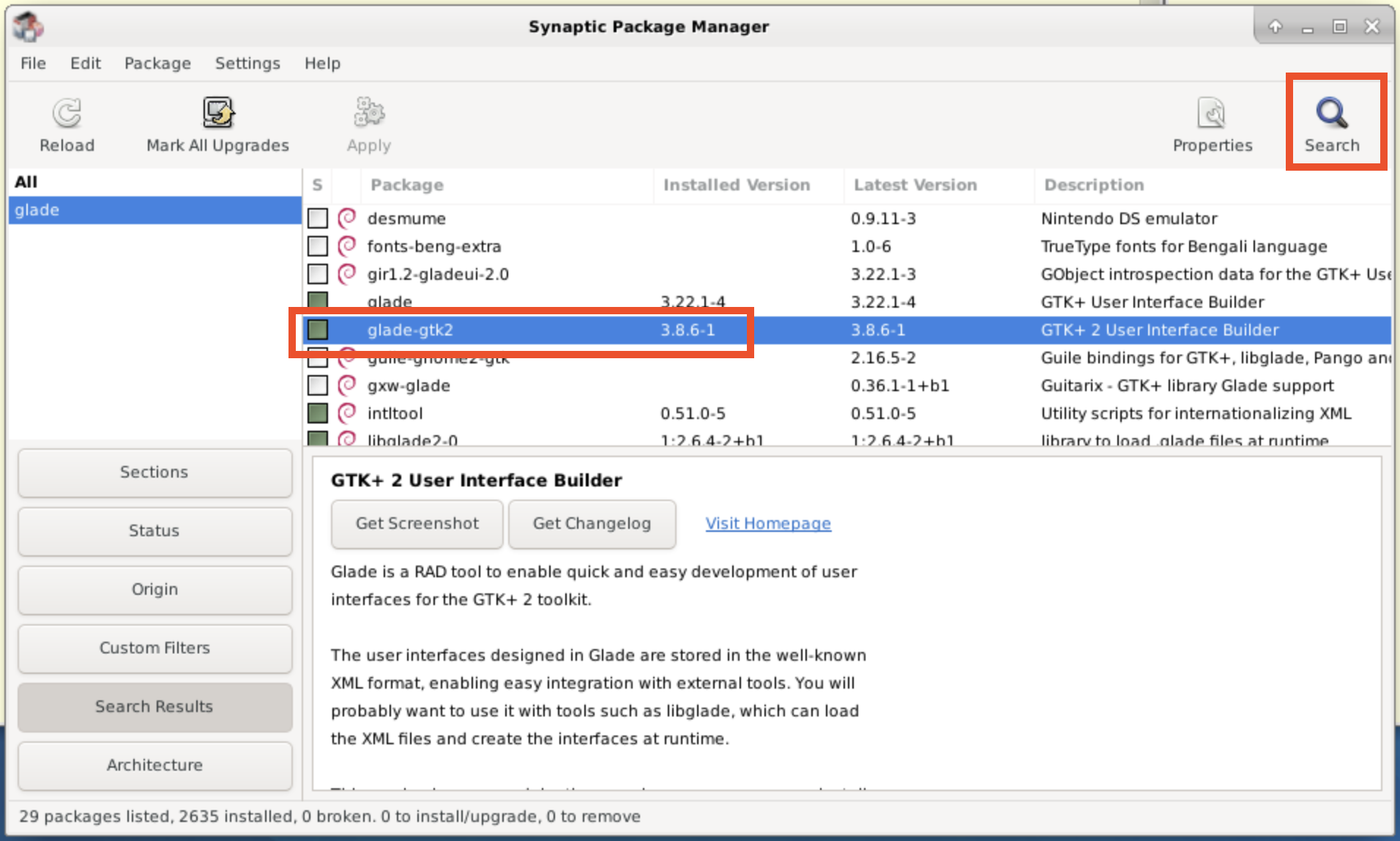The width and height of the screenshot is (1400, 841).
Task: Open the Settings menu
Action: pos(247,63)
